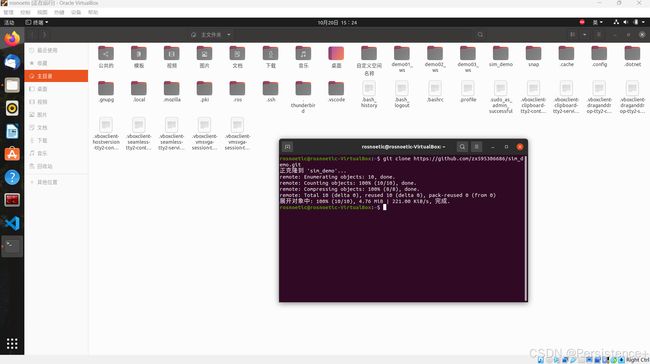Select the Terminal icon in the dock
Viewport: 650px width, 364px height.
(x=12, y=246)
